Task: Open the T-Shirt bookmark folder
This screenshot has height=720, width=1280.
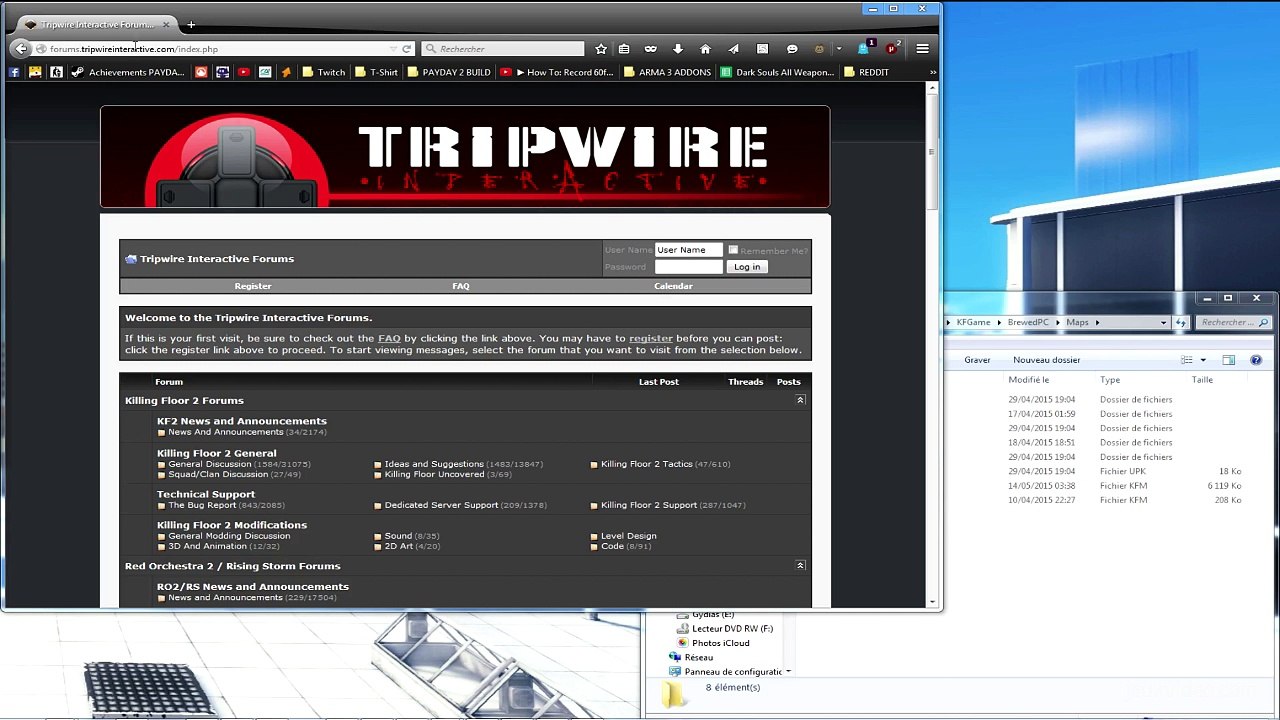Action: (376, 72)
